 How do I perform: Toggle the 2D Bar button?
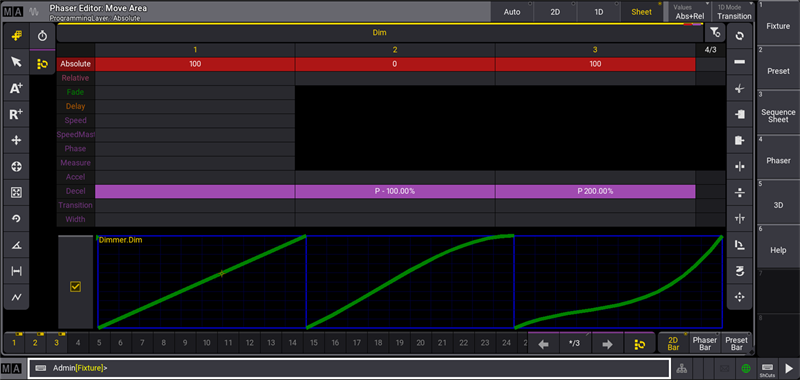[673, 343]
